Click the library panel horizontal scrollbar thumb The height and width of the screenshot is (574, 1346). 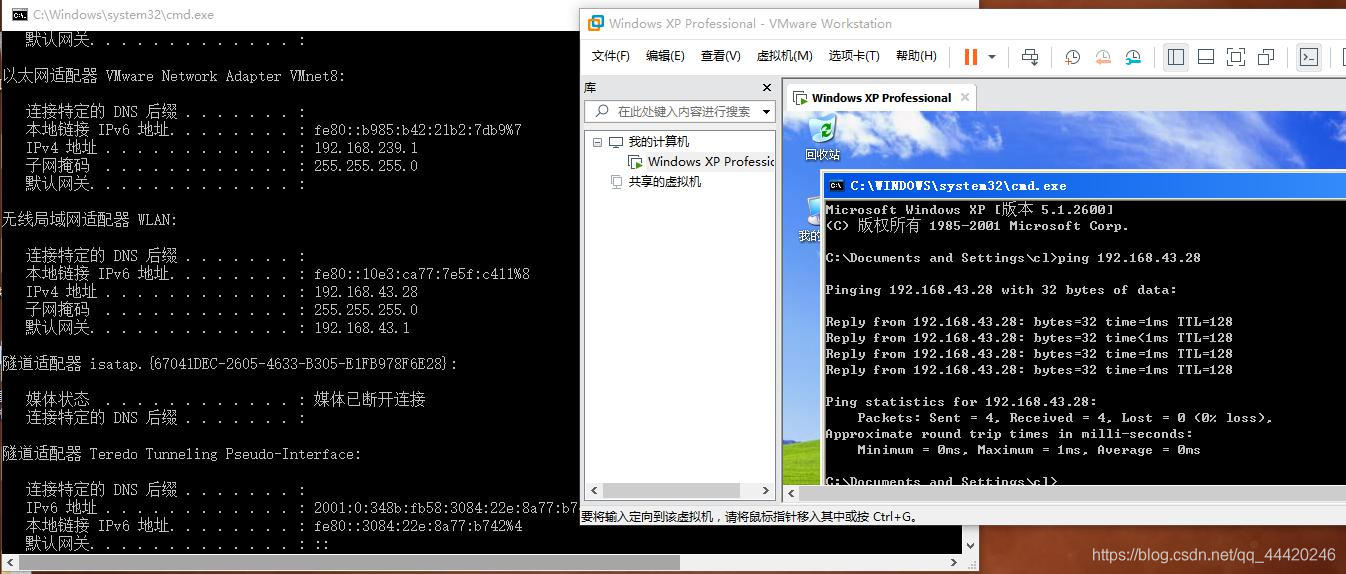[x=671, y=491]
